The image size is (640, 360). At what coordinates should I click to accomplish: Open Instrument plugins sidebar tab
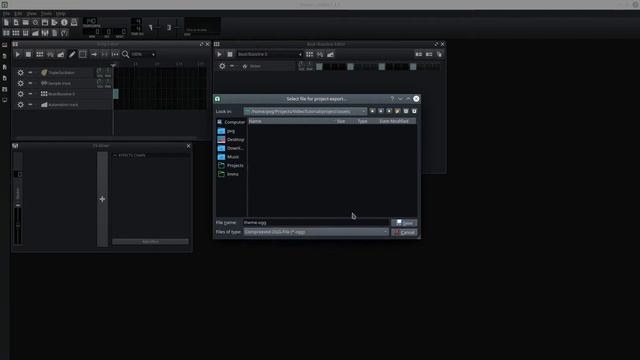(4, 45)
